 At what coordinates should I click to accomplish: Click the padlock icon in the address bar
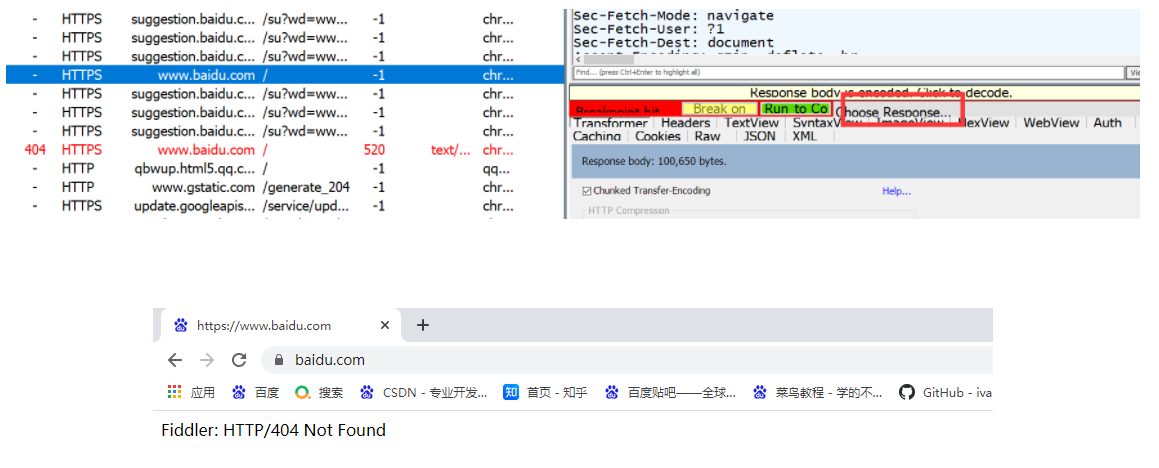coord(279,360)
